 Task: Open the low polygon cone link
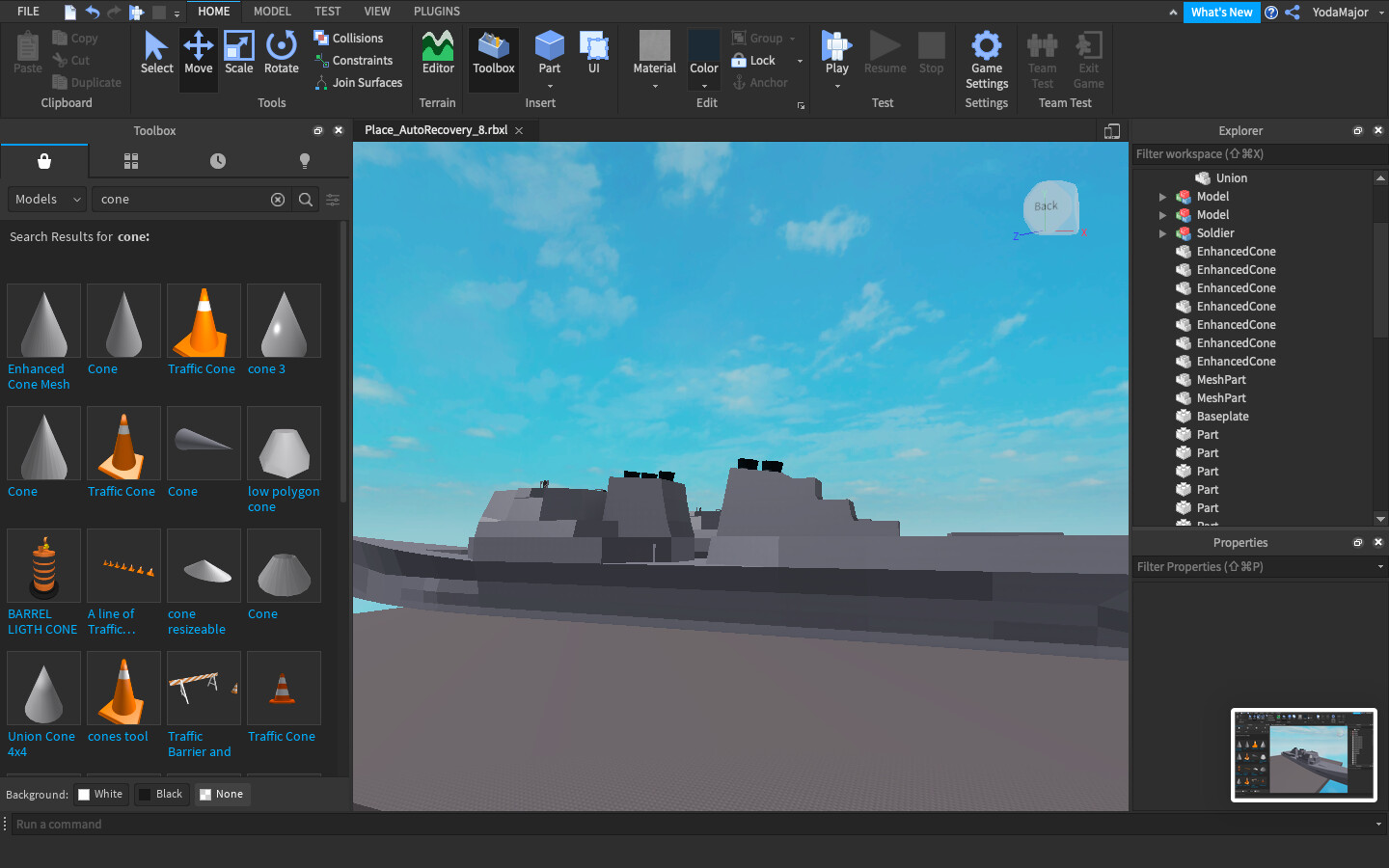click(x=284, y=500)
